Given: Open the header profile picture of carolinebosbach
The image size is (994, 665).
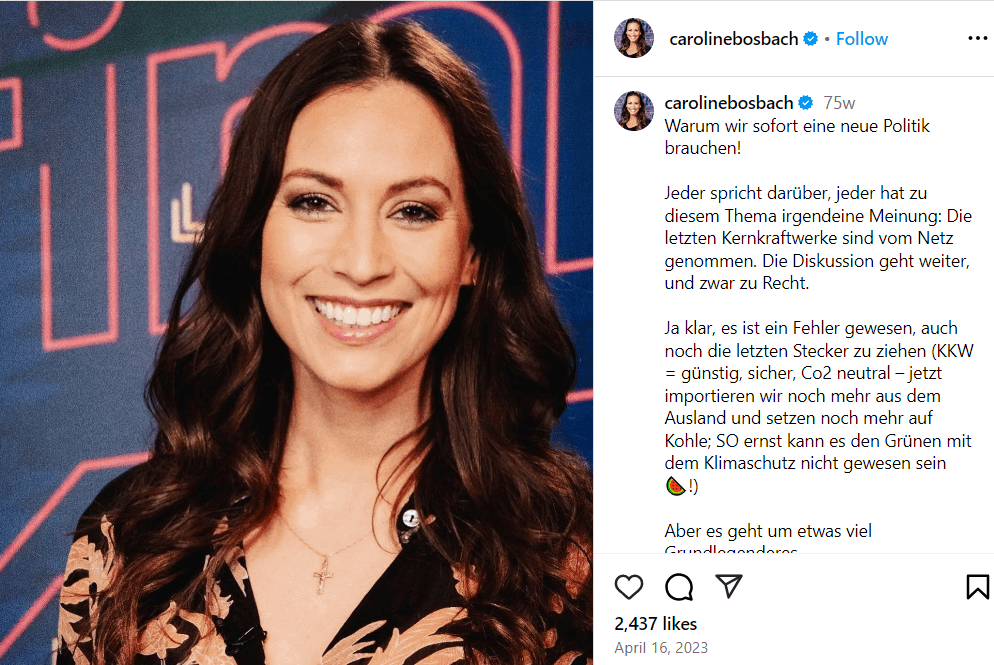Looking at the screenshot, I should [x=633, y=38].
